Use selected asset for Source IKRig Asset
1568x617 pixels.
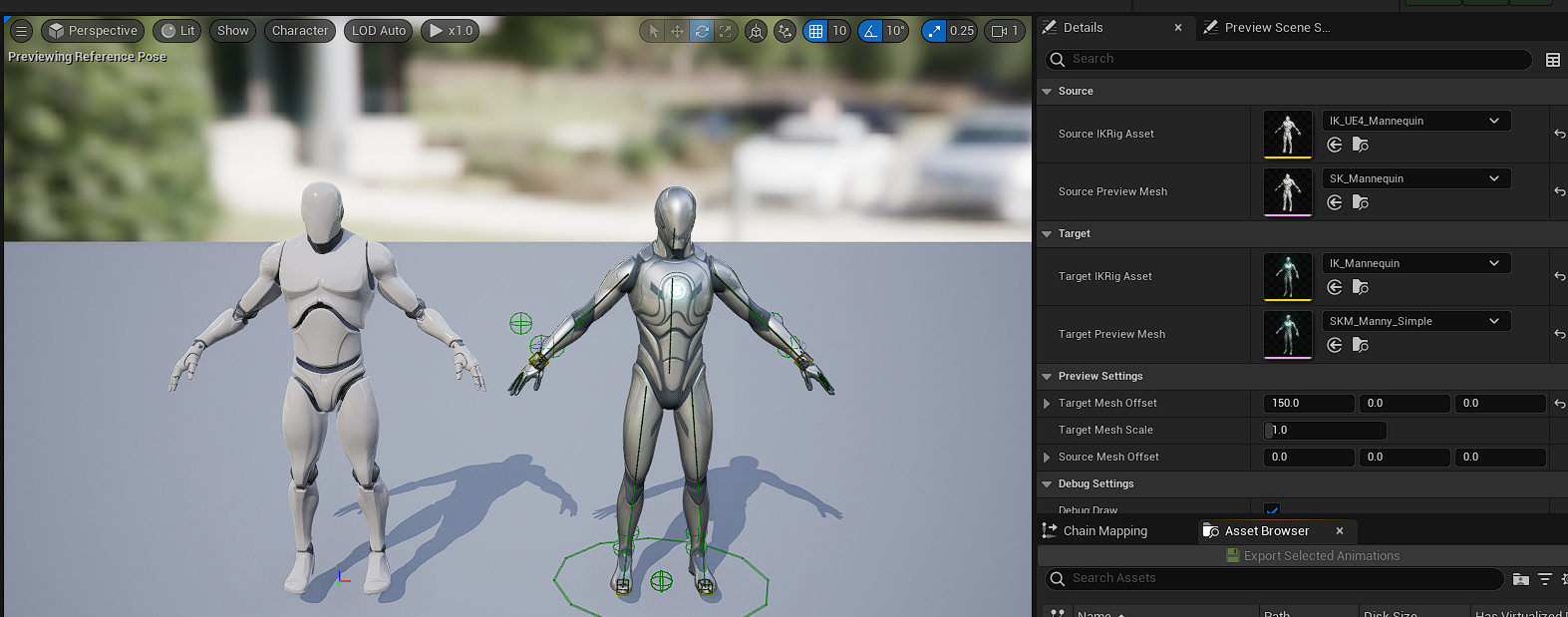point(1335,146)
